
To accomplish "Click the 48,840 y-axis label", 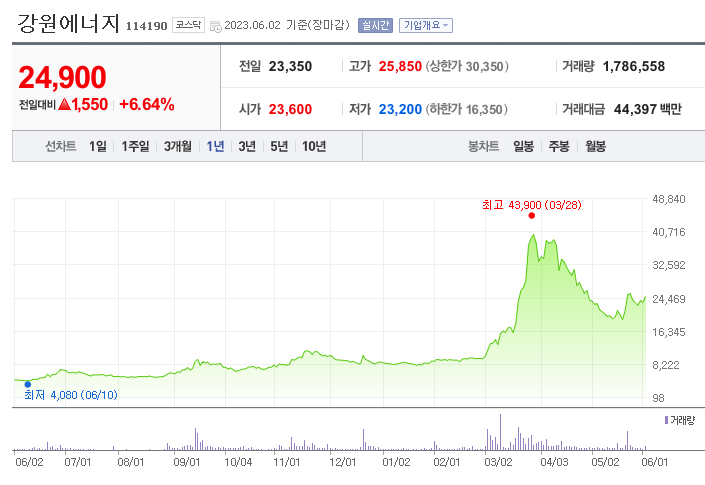I will pos(669,199).
